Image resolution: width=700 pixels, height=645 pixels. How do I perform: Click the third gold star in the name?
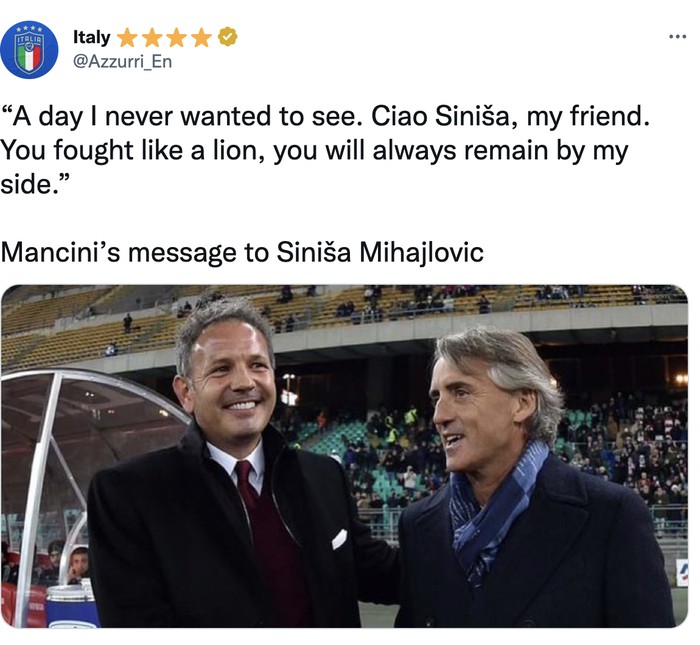click(177, 38)
